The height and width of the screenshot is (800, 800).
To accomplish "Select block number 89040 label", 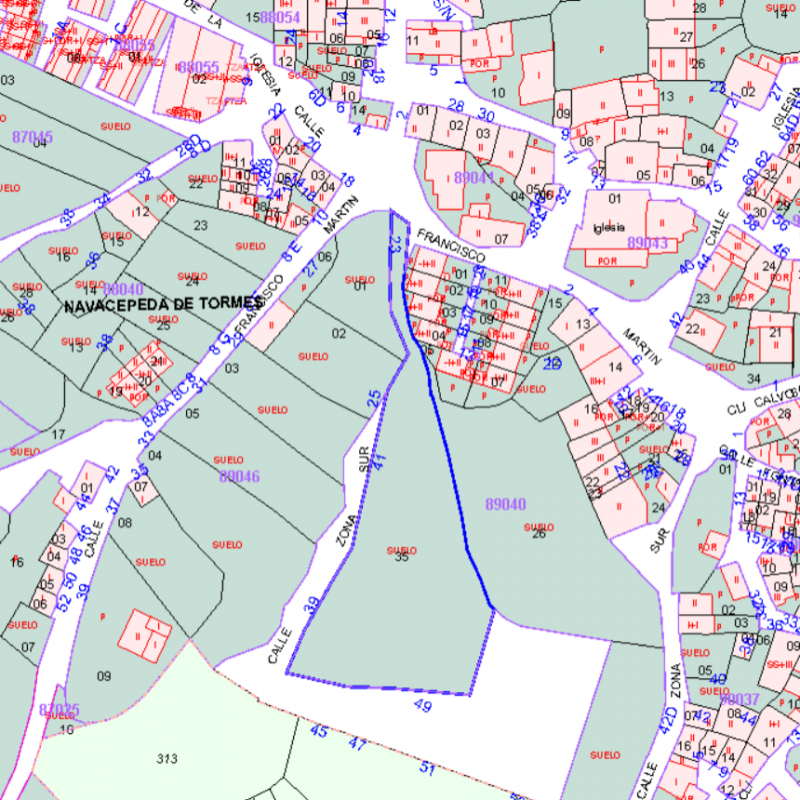I will tap(505, 504).
